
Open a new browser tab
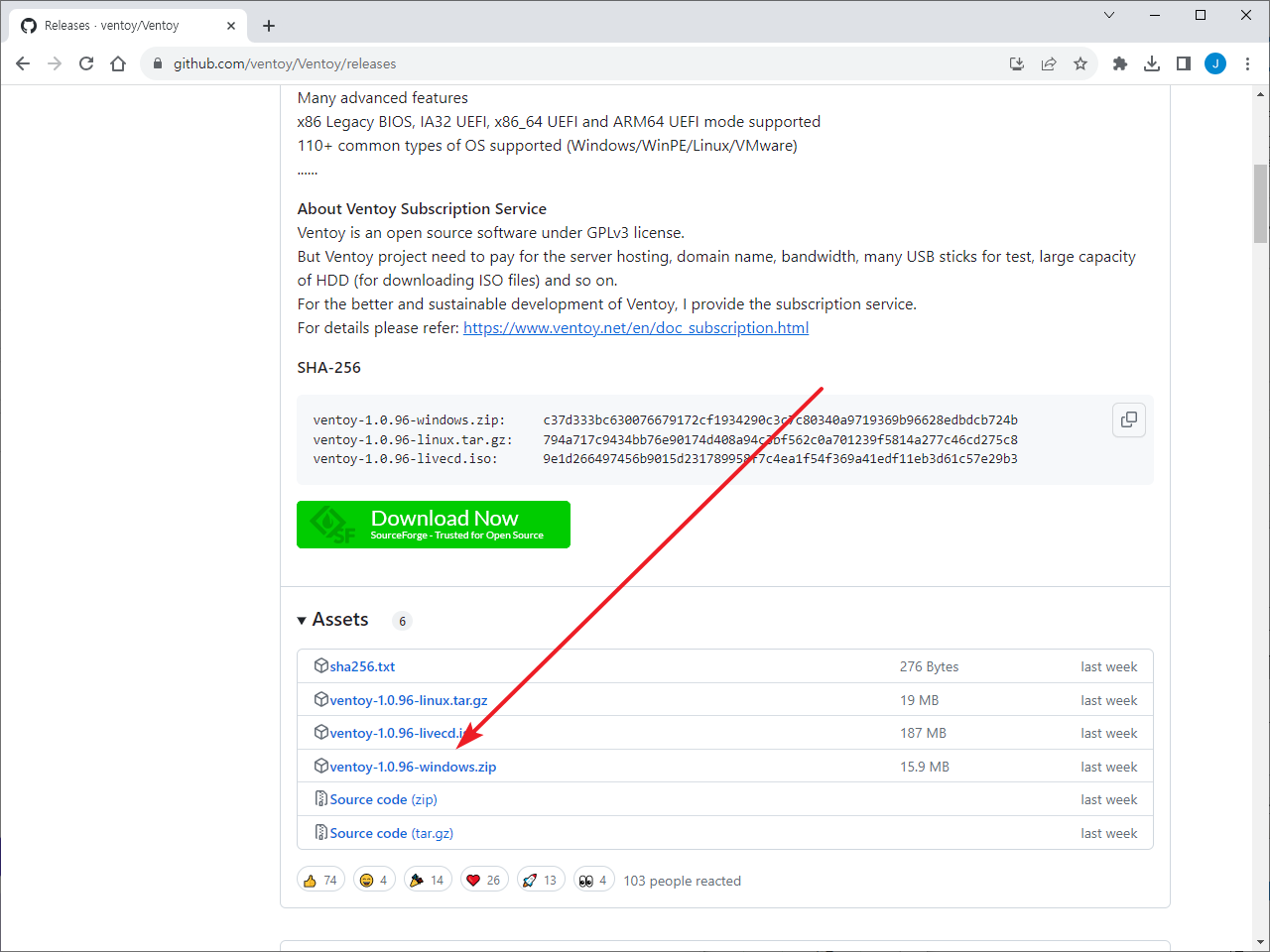269,26
